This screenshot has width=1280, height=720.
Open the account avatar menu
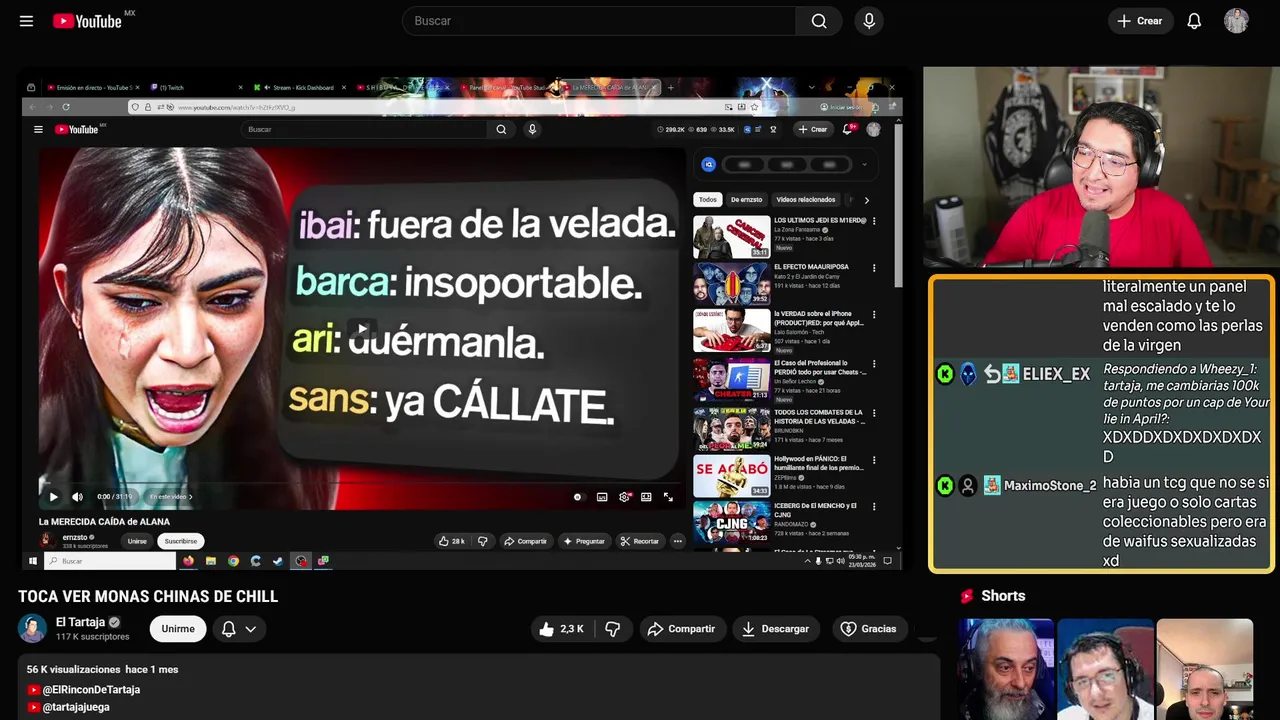(1236, 21)
